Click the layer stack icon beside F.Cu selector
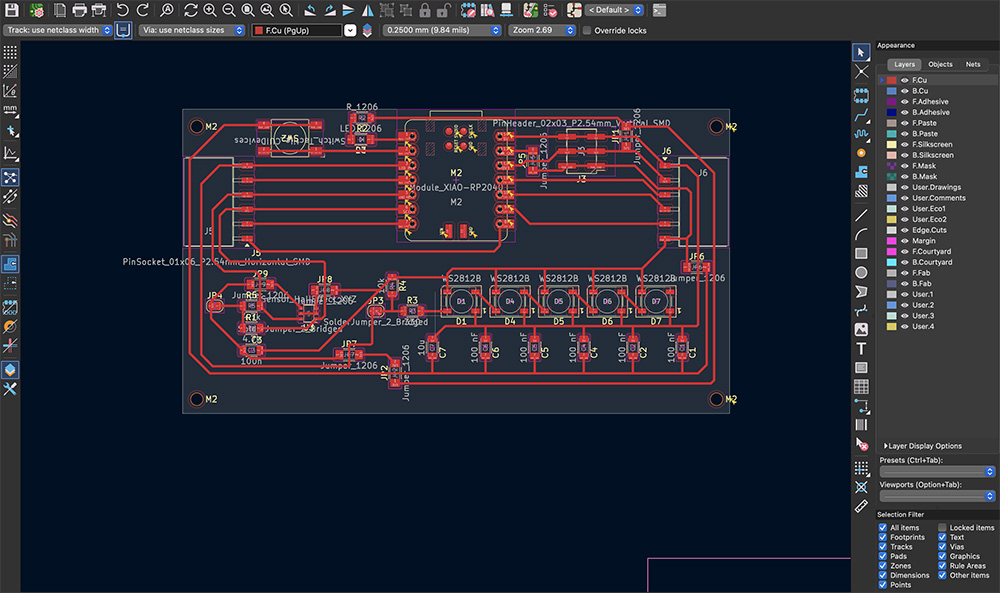The image size is (1000, 593). (367, 30)
